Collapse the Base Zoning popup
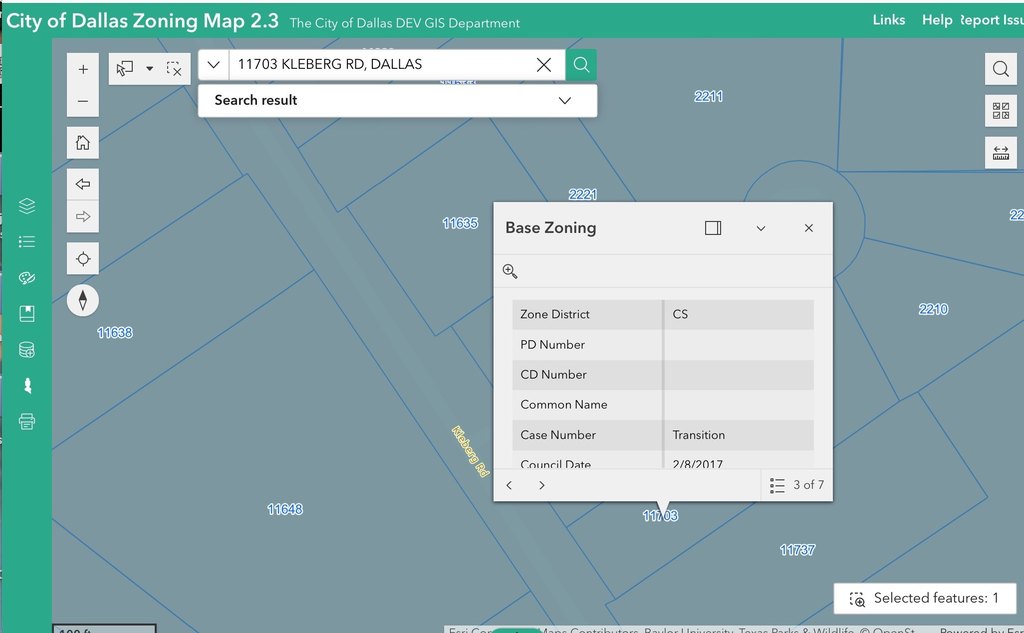Screen dimensions: 1024x633 [x=761, y=228]
